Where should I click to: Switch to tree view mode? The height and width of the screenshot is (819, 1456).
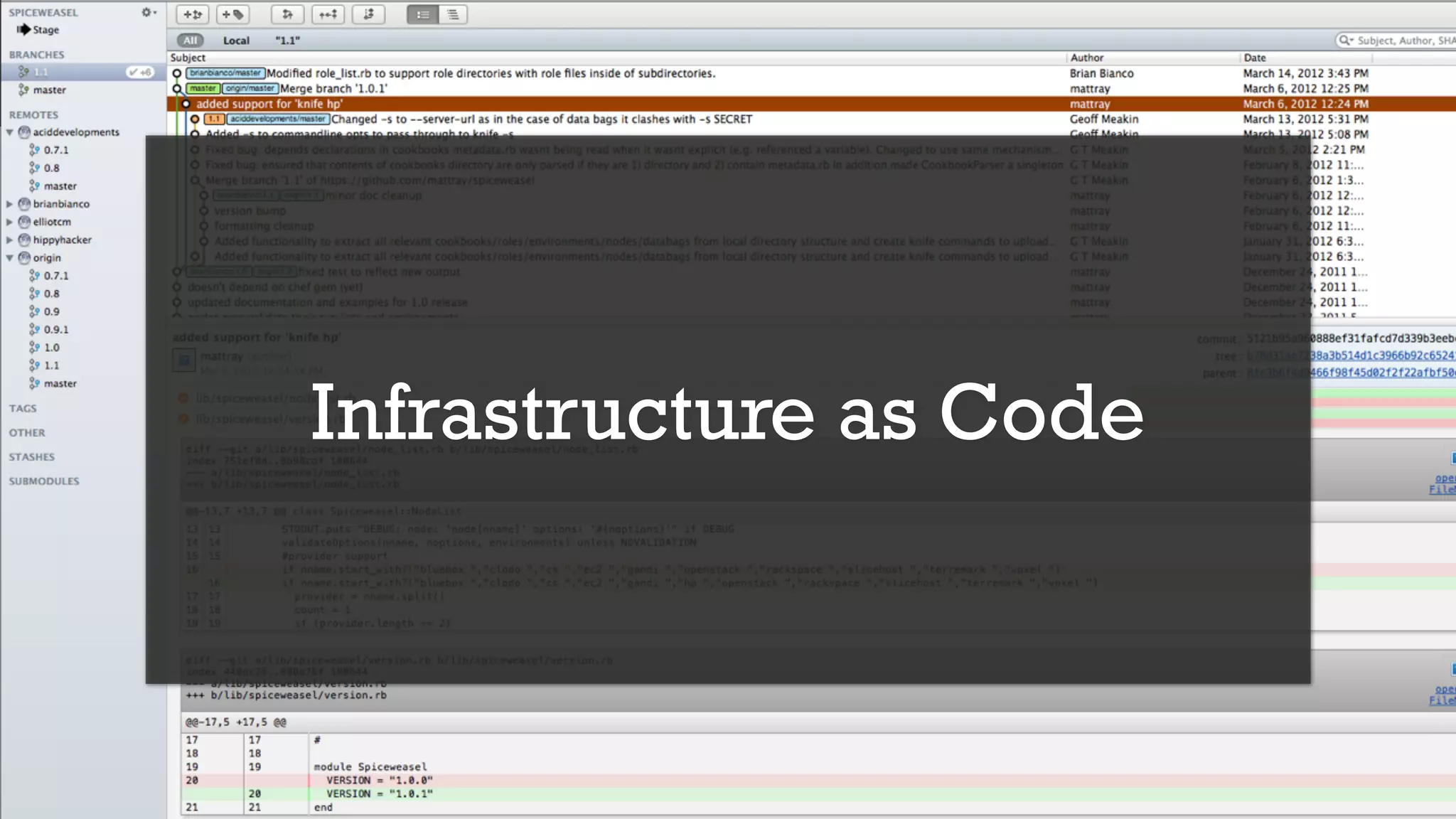[x=453, y=14]
